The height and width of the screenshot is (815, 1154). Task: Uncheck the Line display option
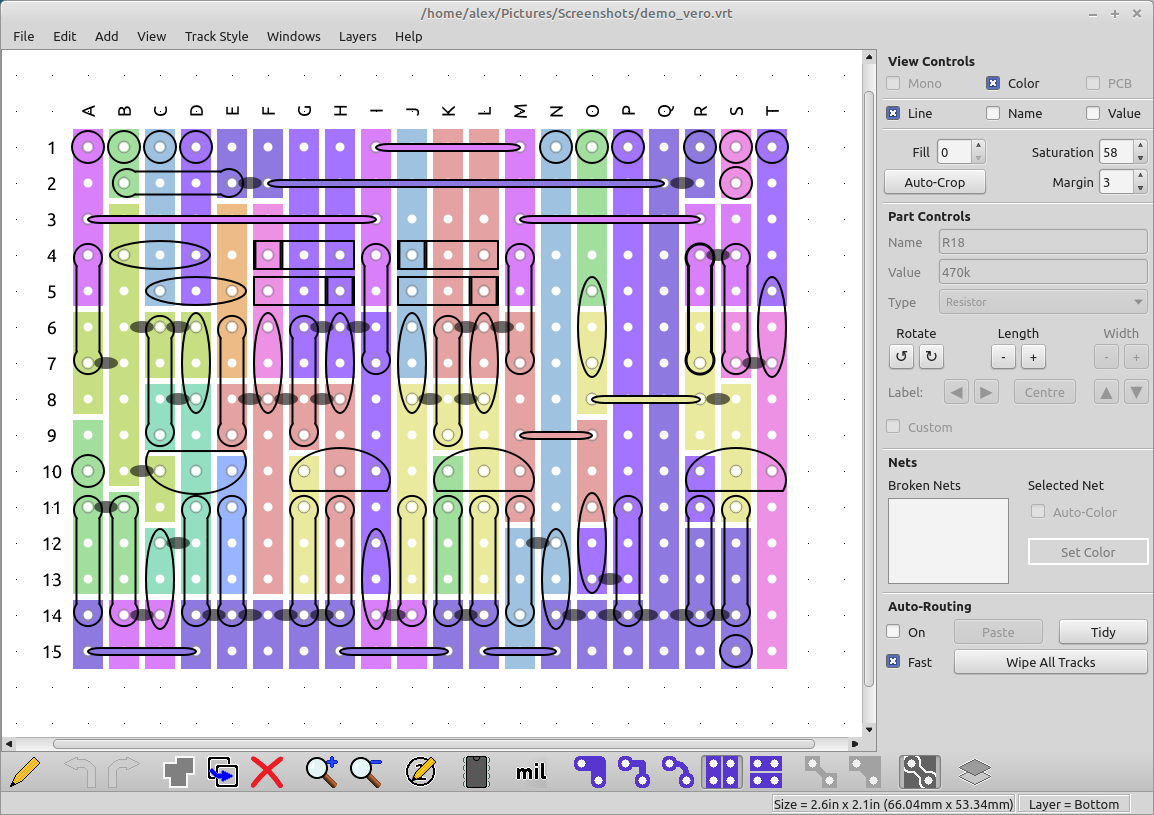[892, 113]
